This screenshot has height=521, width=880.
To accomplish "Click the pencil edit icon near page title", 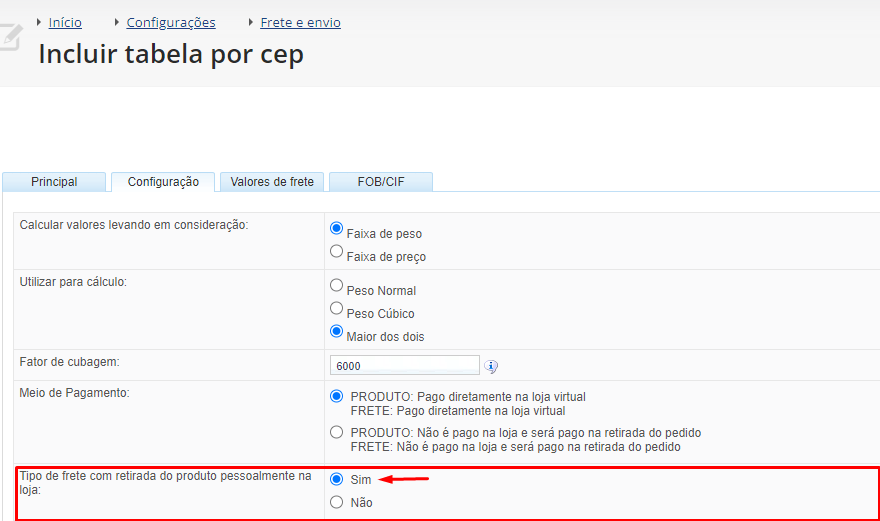I will coord(11,38).
